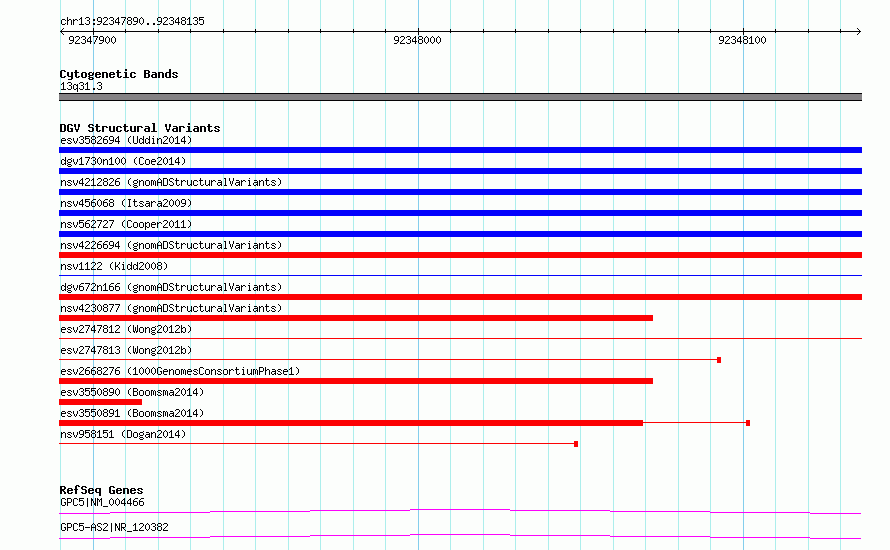Open nsv4226694 (gnomADStructuralVariants) label
Screen dimensions: 890x550
(x=171, y=245)
